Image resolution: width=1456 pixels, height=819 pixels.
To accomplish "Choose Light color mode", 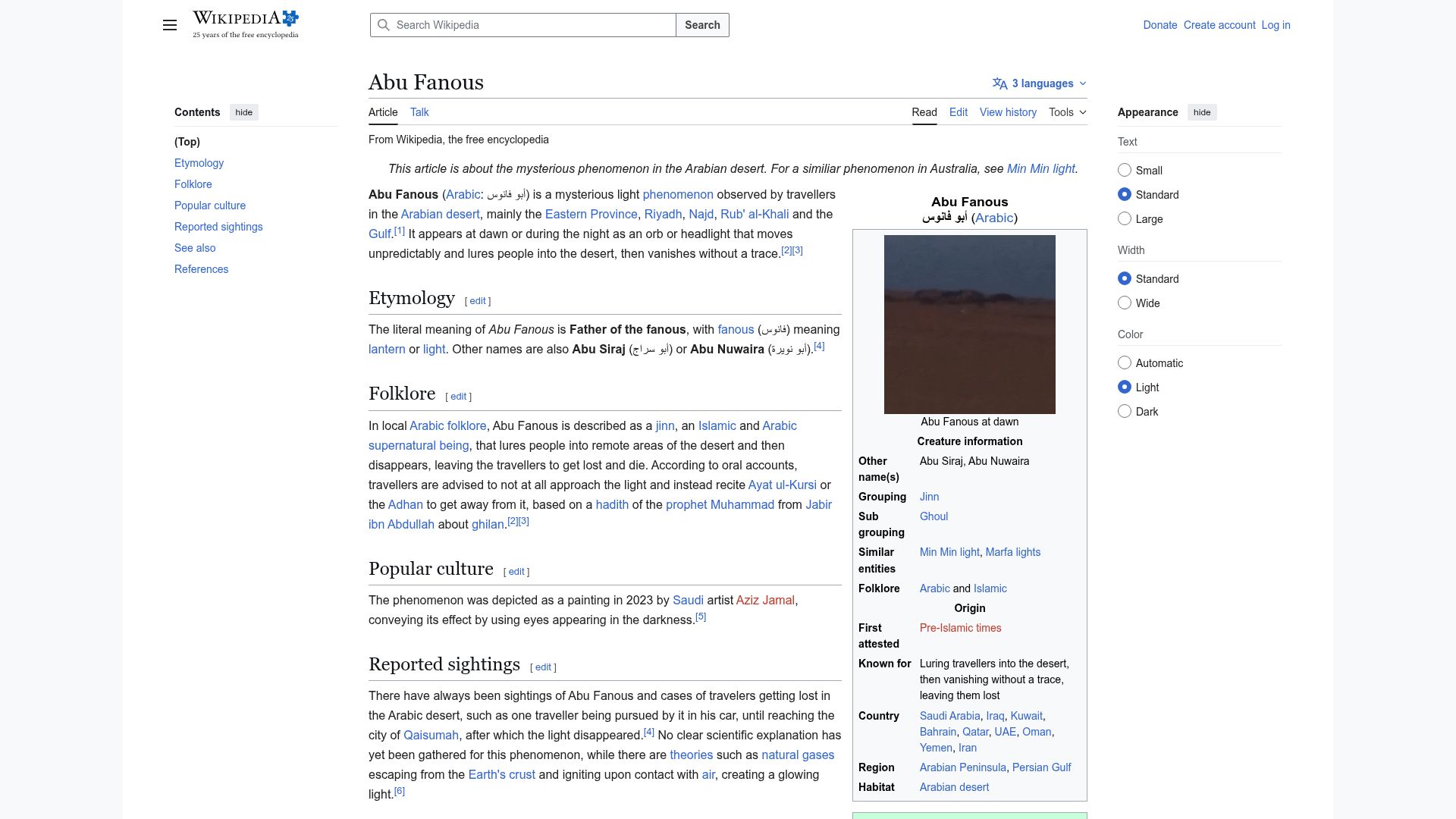I will click(1125, 388).
